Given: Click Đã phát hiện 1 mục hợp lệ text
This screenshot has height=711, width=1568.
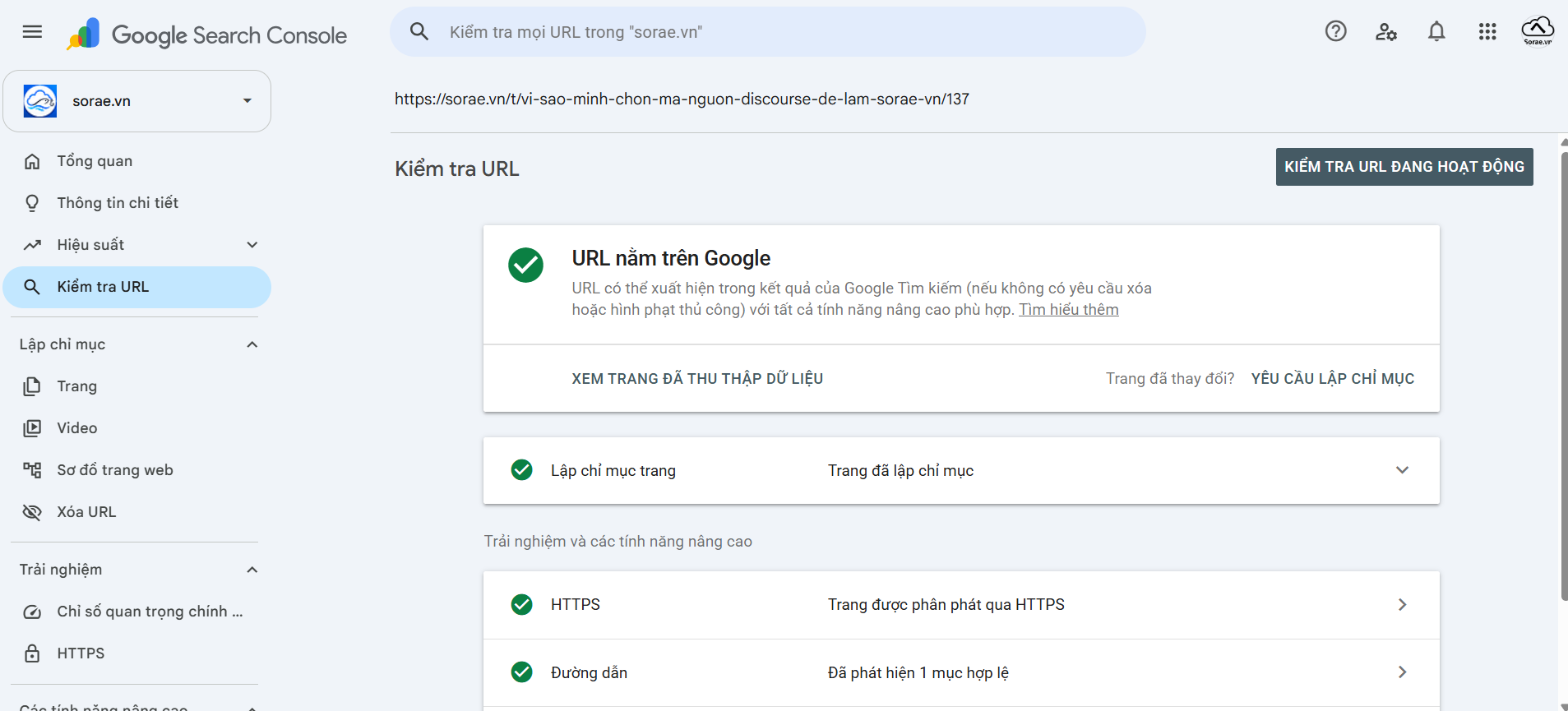Looking at the screenshot, I should [x=918, y=672].
